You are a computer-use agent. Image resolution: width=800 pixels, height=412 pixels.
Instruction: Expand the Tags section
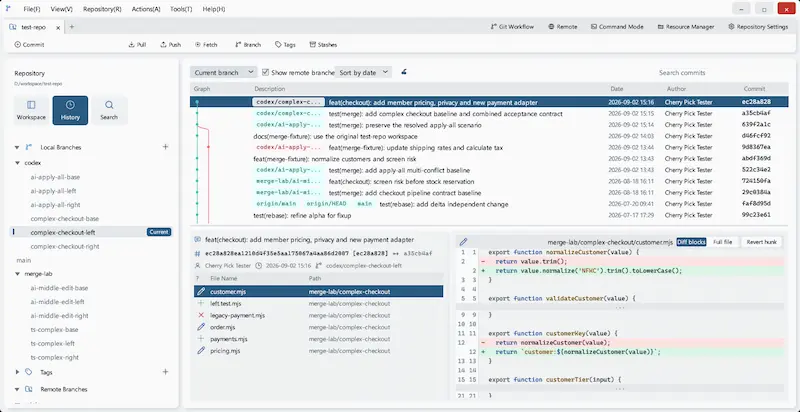tap(17, 372)
